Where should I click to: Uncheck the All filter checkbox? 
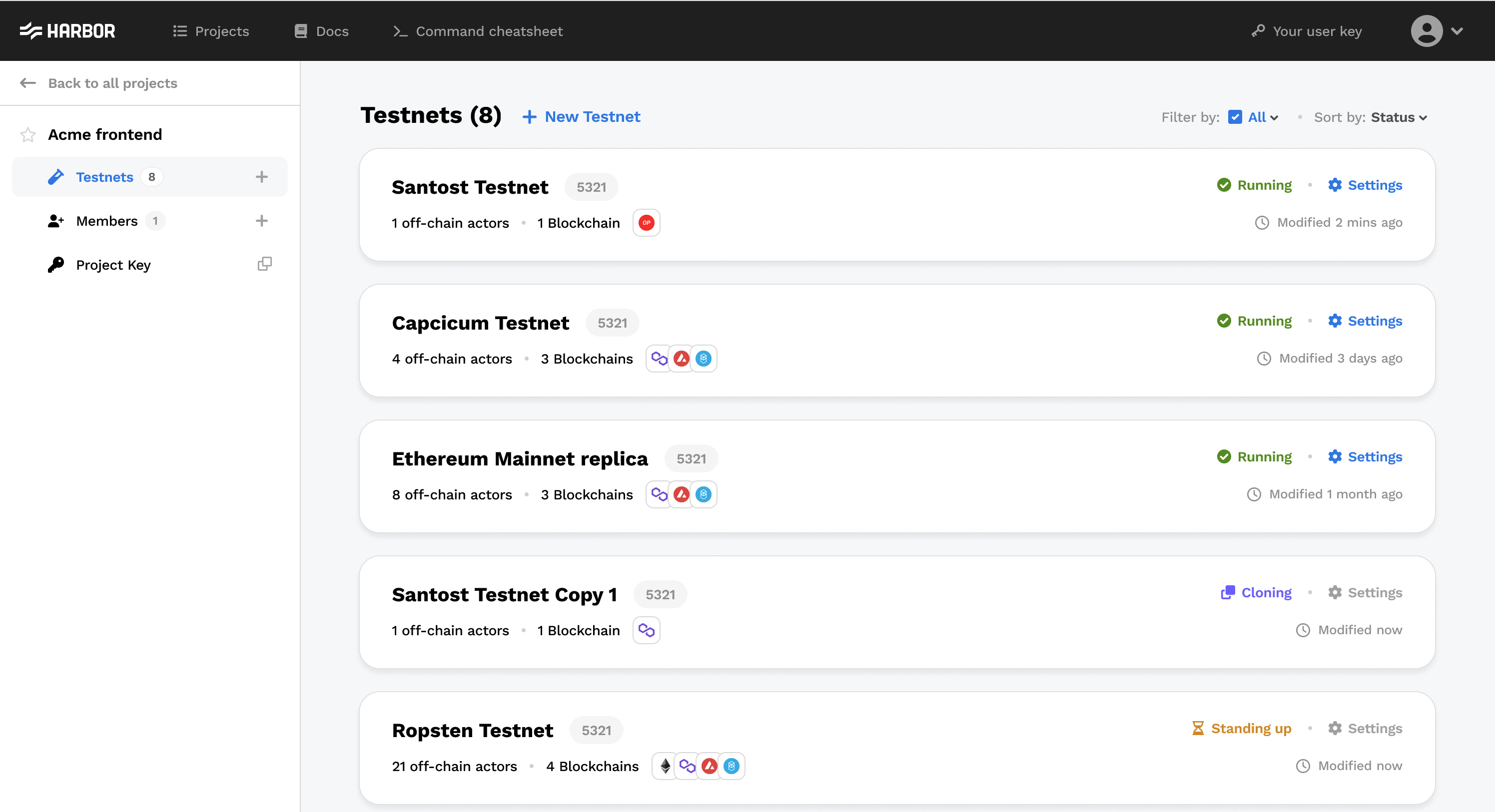coord(1235,116)
